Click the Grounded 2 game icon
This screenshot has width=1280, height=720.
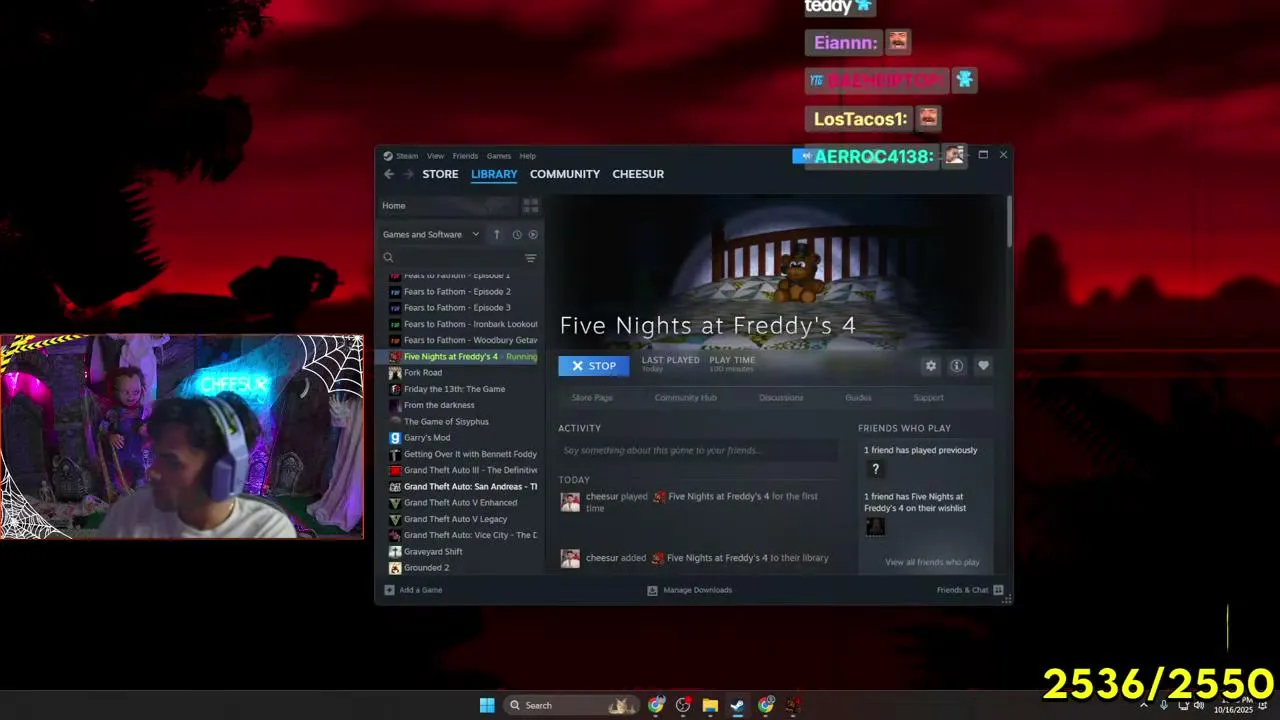coord(395,568)
